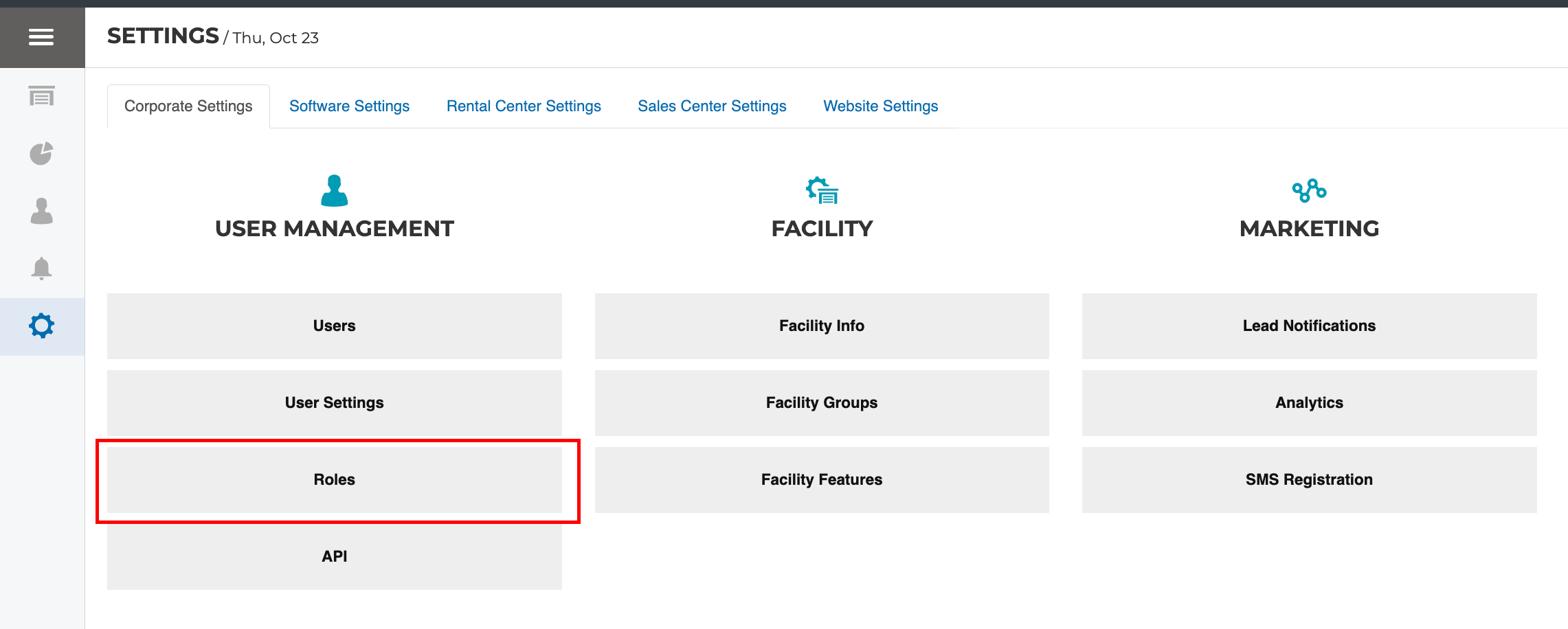This screenshot has width=1568, height=629.
Task: Open Facility Features settings
Action: click(x=822, y=480)
